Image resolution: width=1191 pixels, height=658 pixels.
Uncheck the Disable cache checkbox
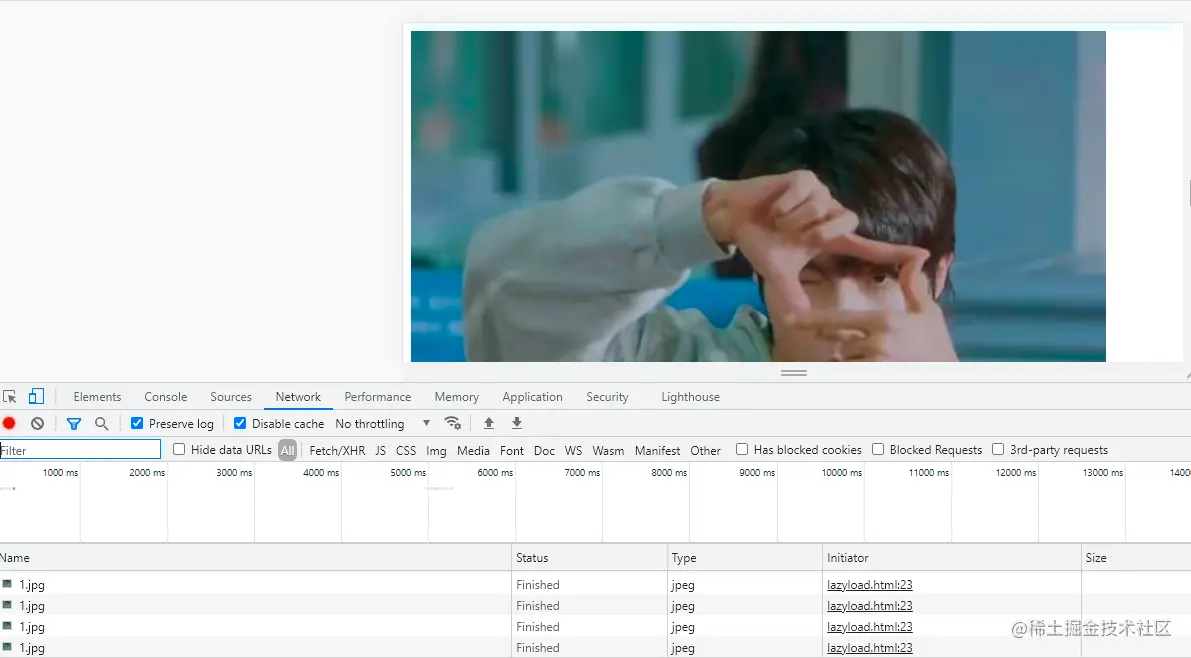pyautogui.click(x=240, y=423)
